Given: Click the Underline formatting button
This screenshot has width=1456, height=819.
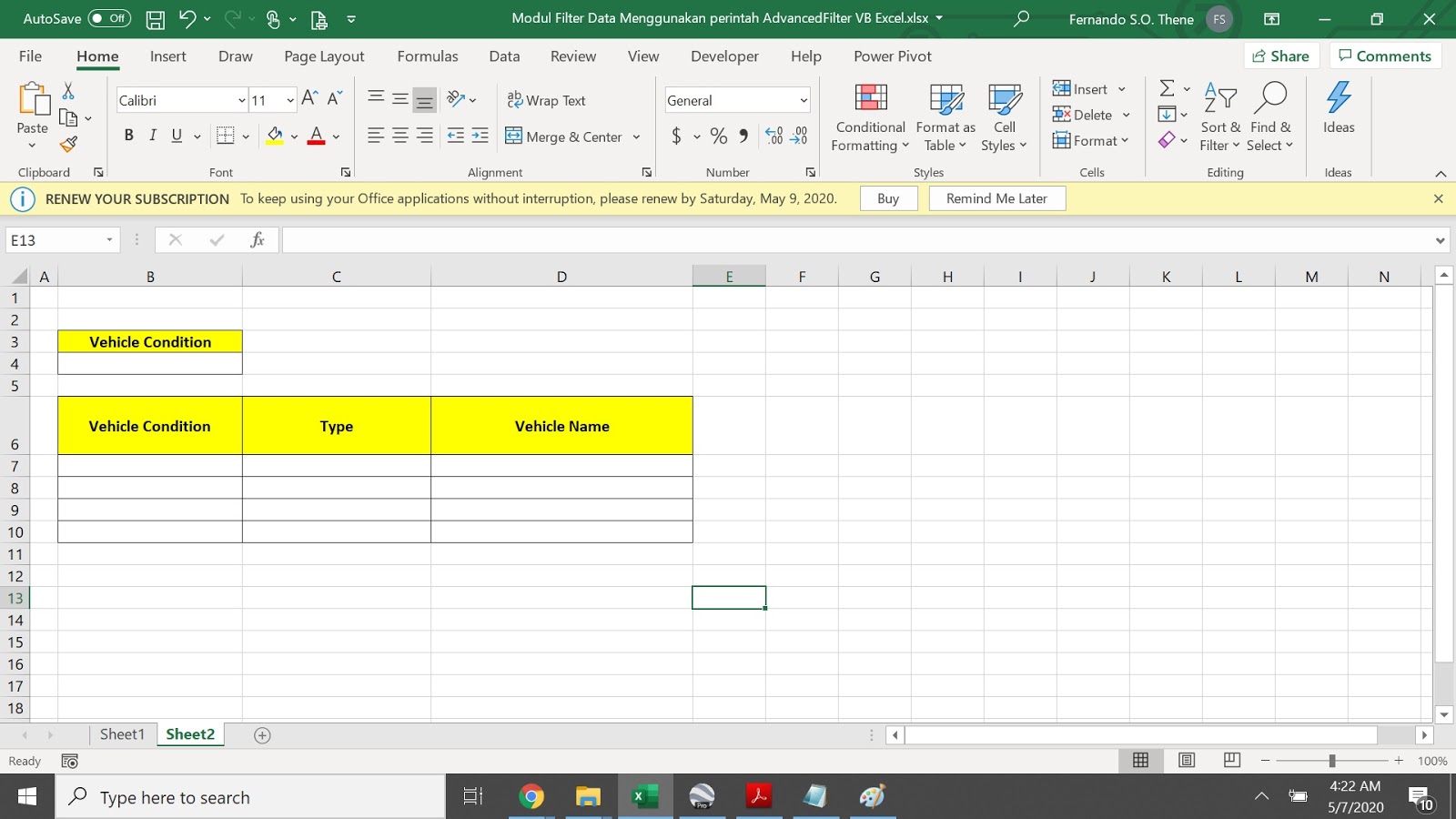Looking at the screenshot, I should (x=177, y=136).
